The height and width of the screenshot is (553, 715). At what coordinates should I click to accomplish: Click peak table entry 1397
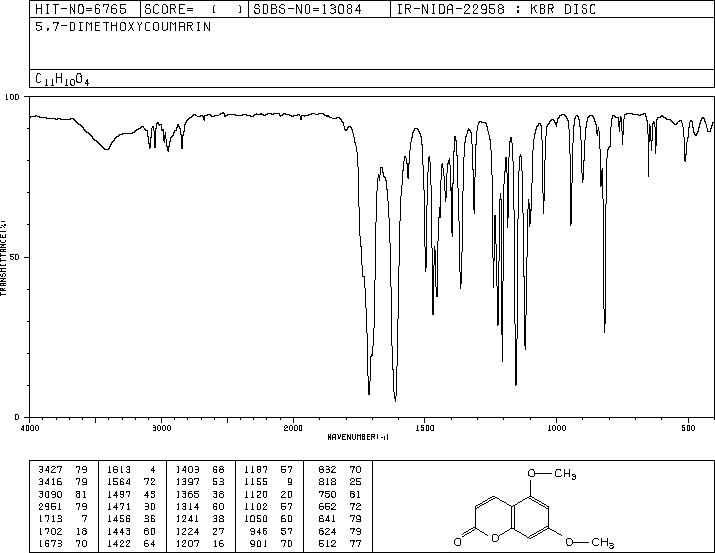[187, 482]
